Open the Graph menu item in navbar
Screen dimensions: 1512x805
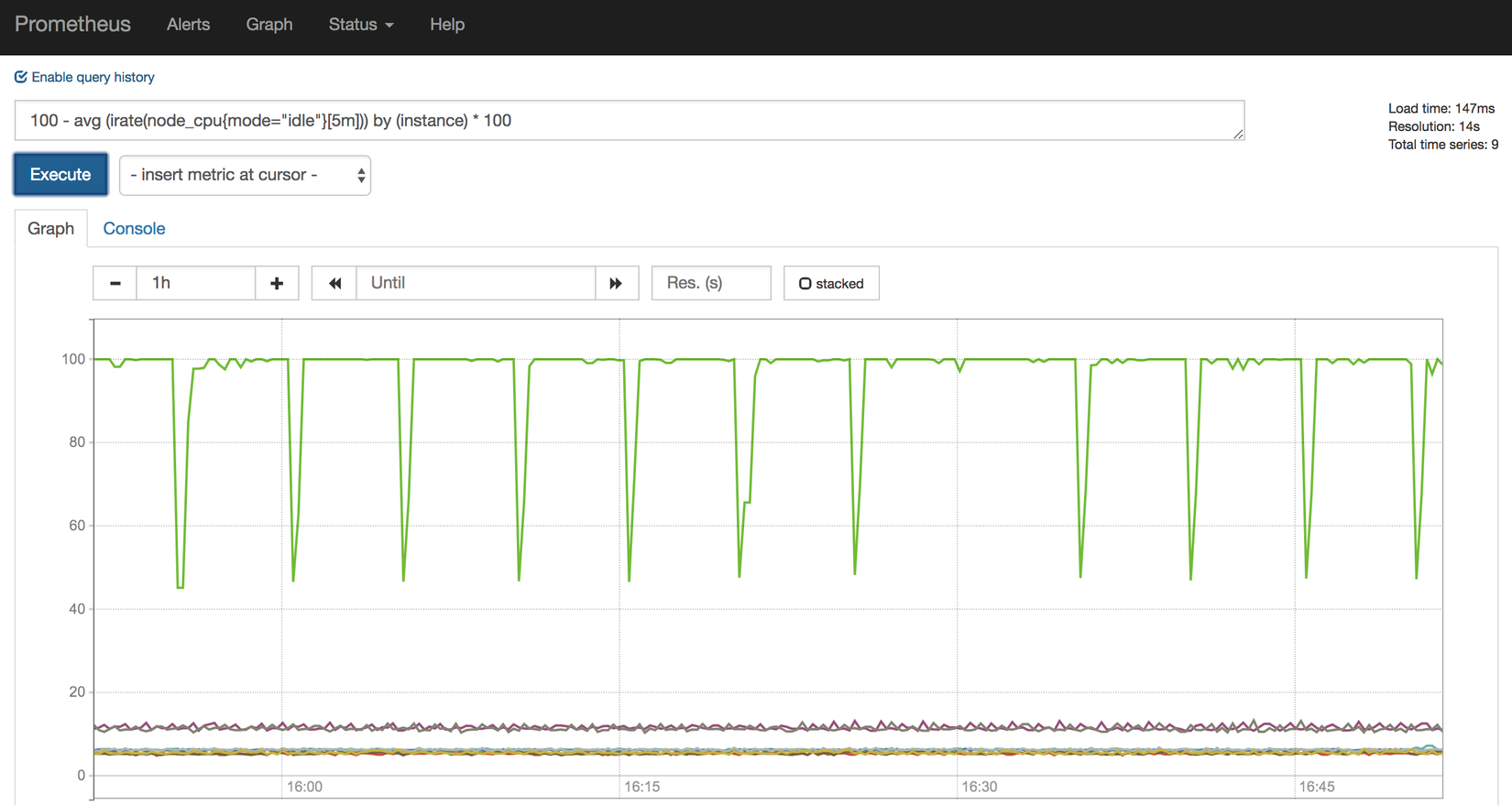click(269, 25)
